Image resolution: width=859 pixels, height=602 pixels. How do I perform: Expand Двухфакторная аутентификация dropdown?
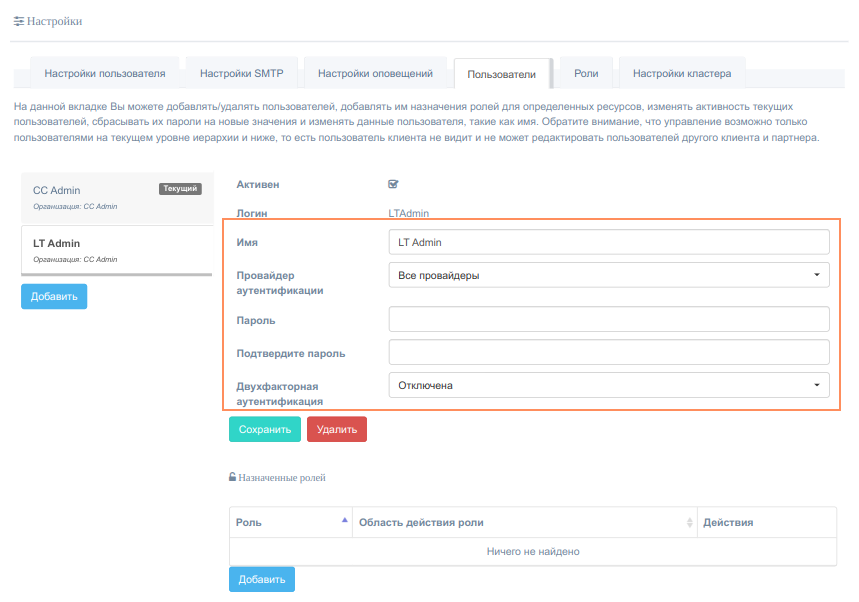[x=608, y=385]
